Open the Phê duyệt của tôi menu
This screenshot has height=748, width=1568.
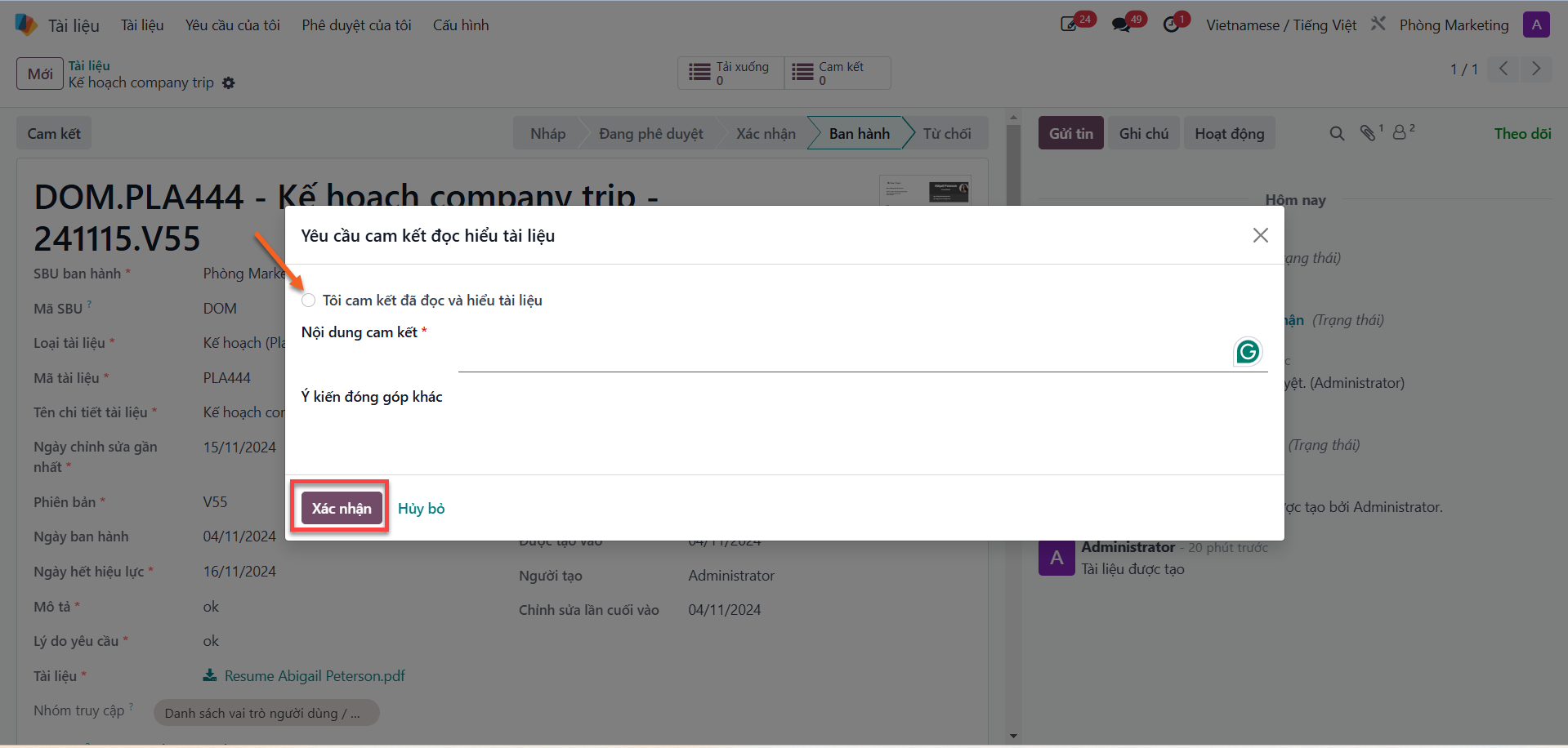click(356, 25)
